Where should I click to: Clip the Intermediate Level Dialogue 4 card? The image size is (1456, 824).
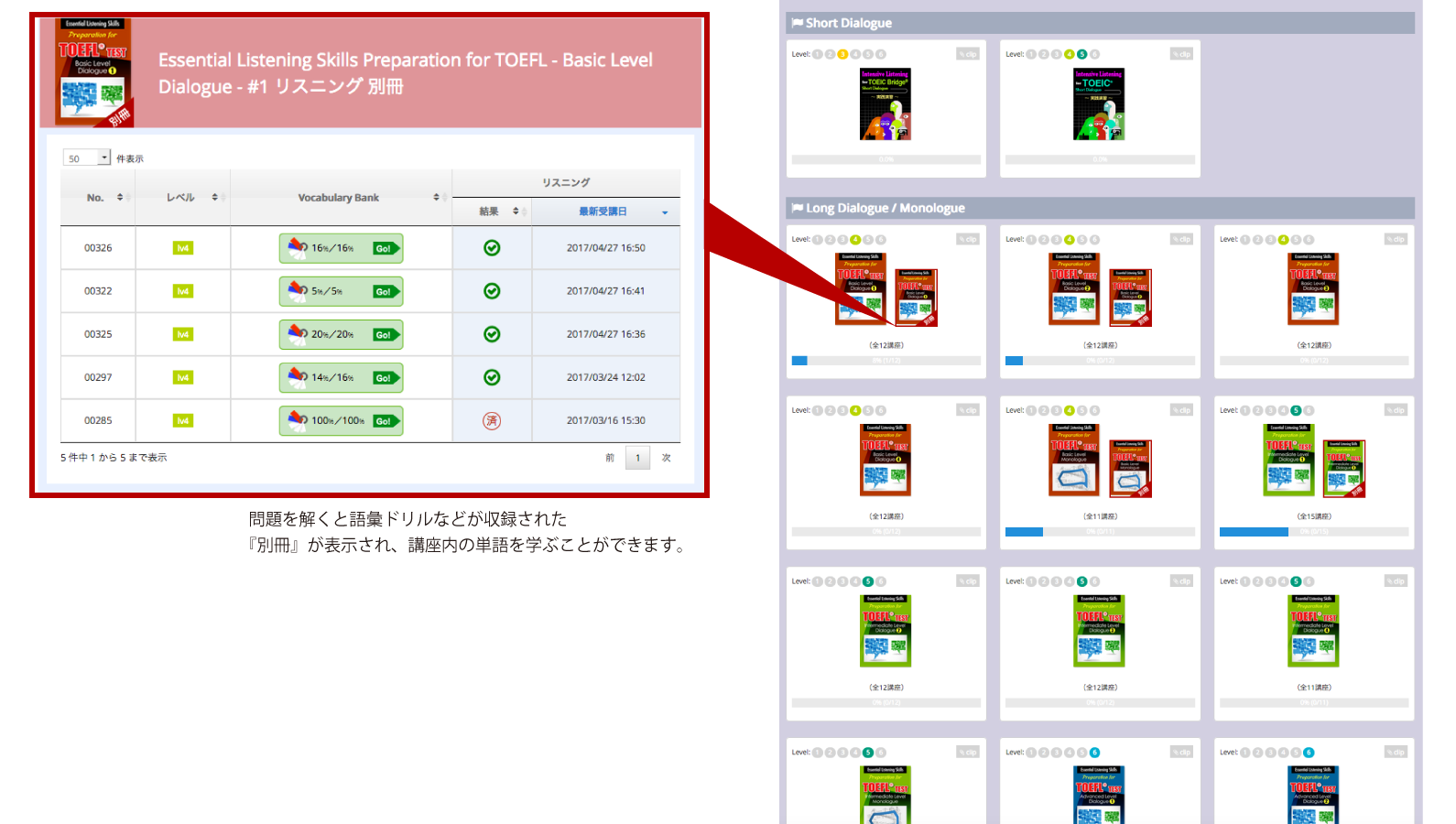point(1396,581)
